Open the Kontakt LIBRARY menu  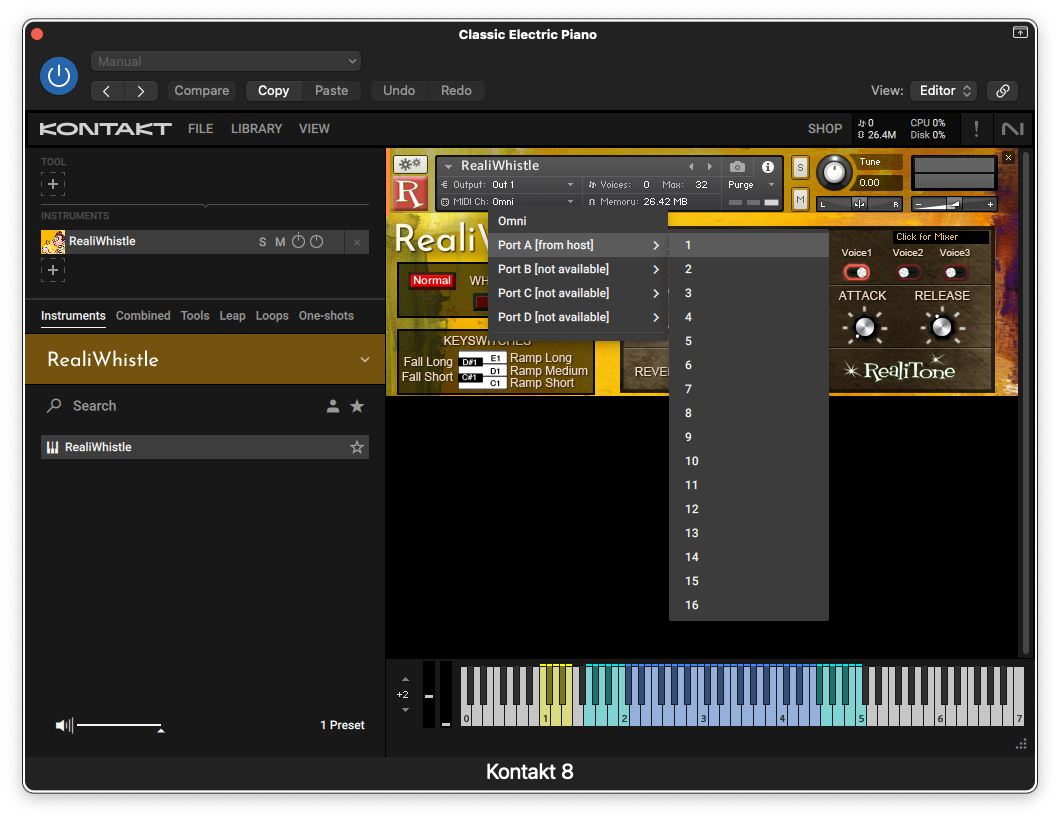click(x=256, y=128)
